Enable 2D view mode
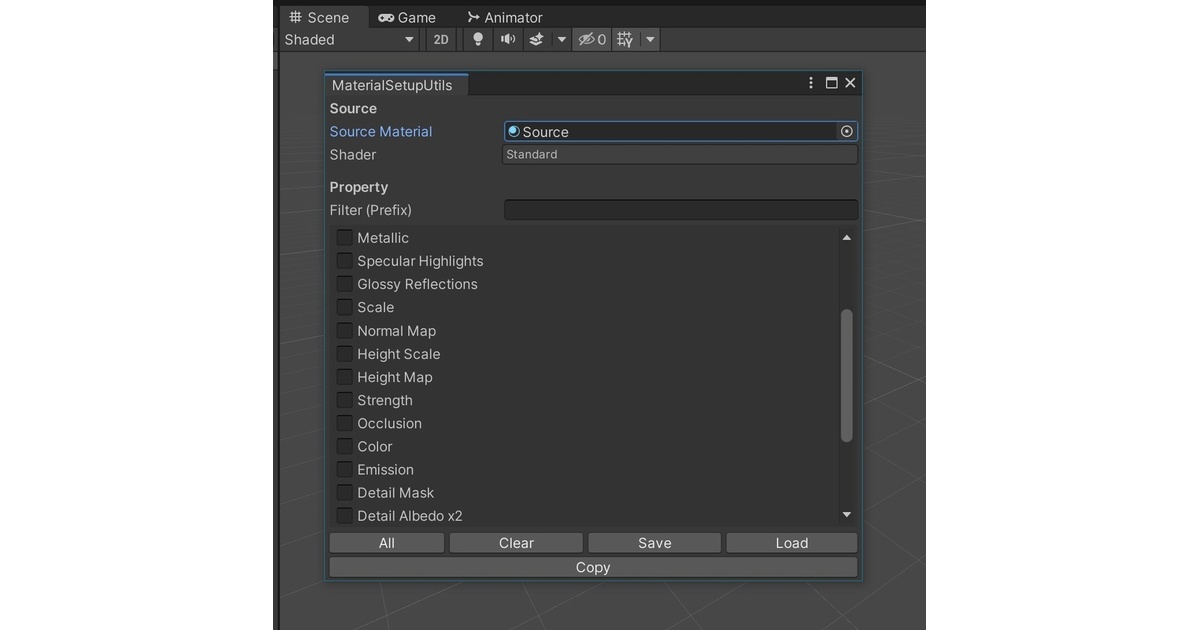Viewport: 1200px width, 630px height. [x=440, y=40]
